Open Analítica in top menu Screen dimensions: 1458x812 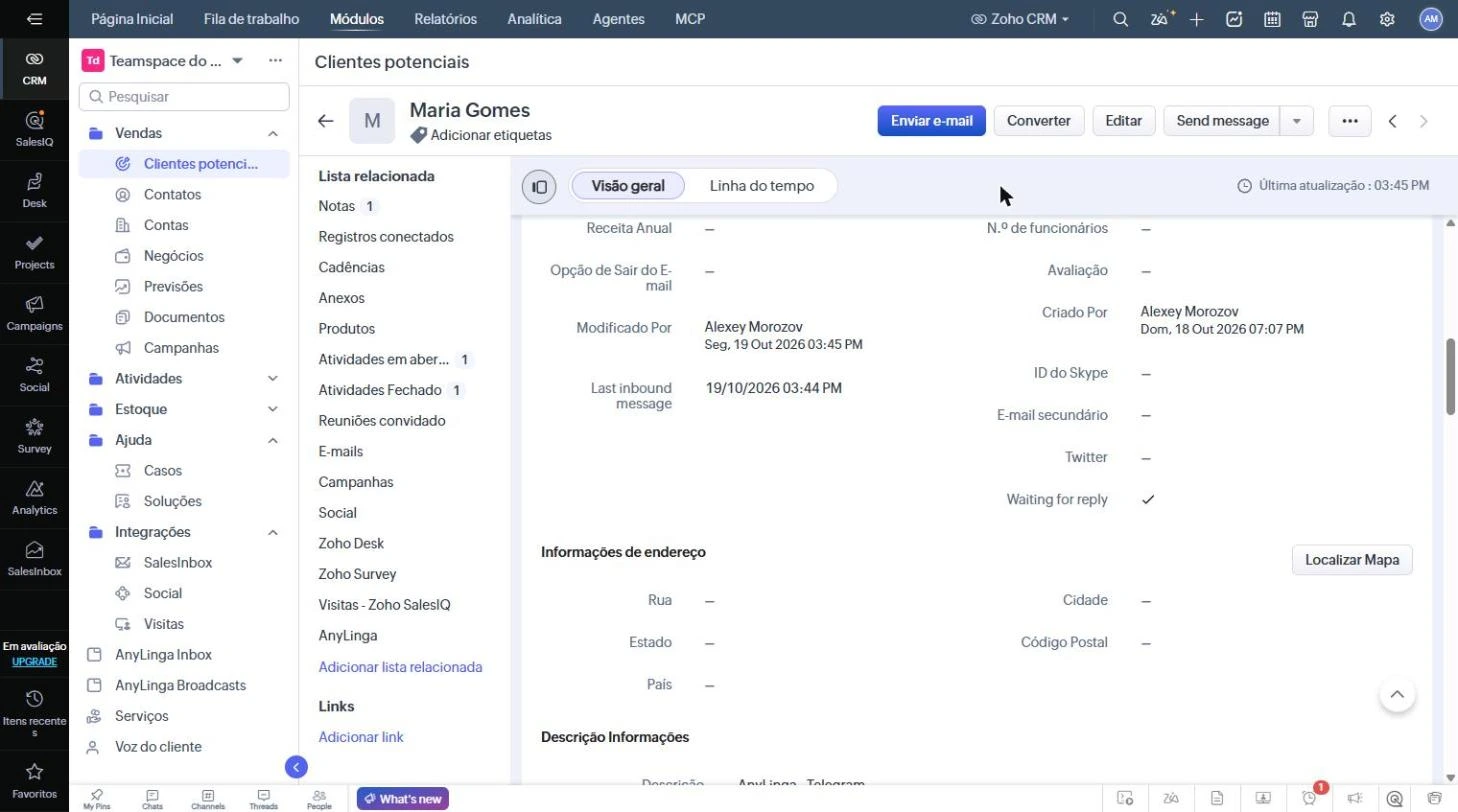[x=534, y=19]
